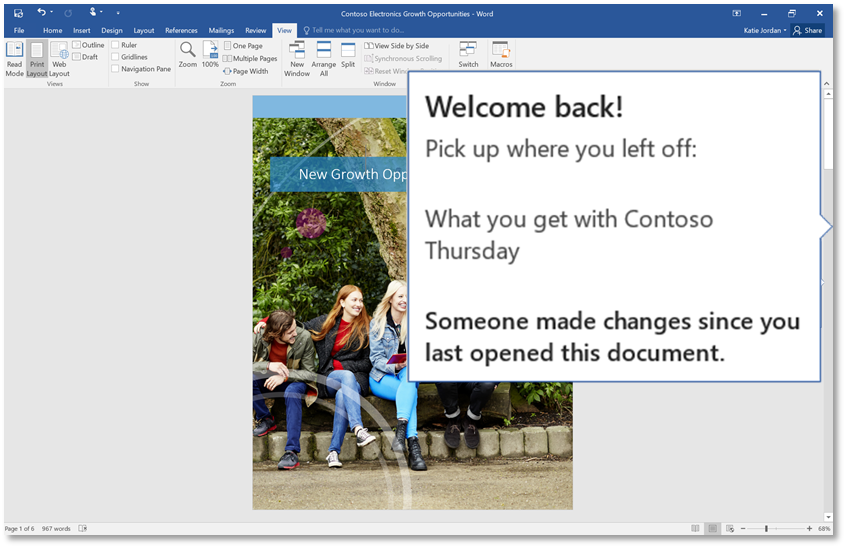The width and height of the screenshot is (846, 548).
Task: Click Someone made changes notification text
Action: tap(612, 337)
